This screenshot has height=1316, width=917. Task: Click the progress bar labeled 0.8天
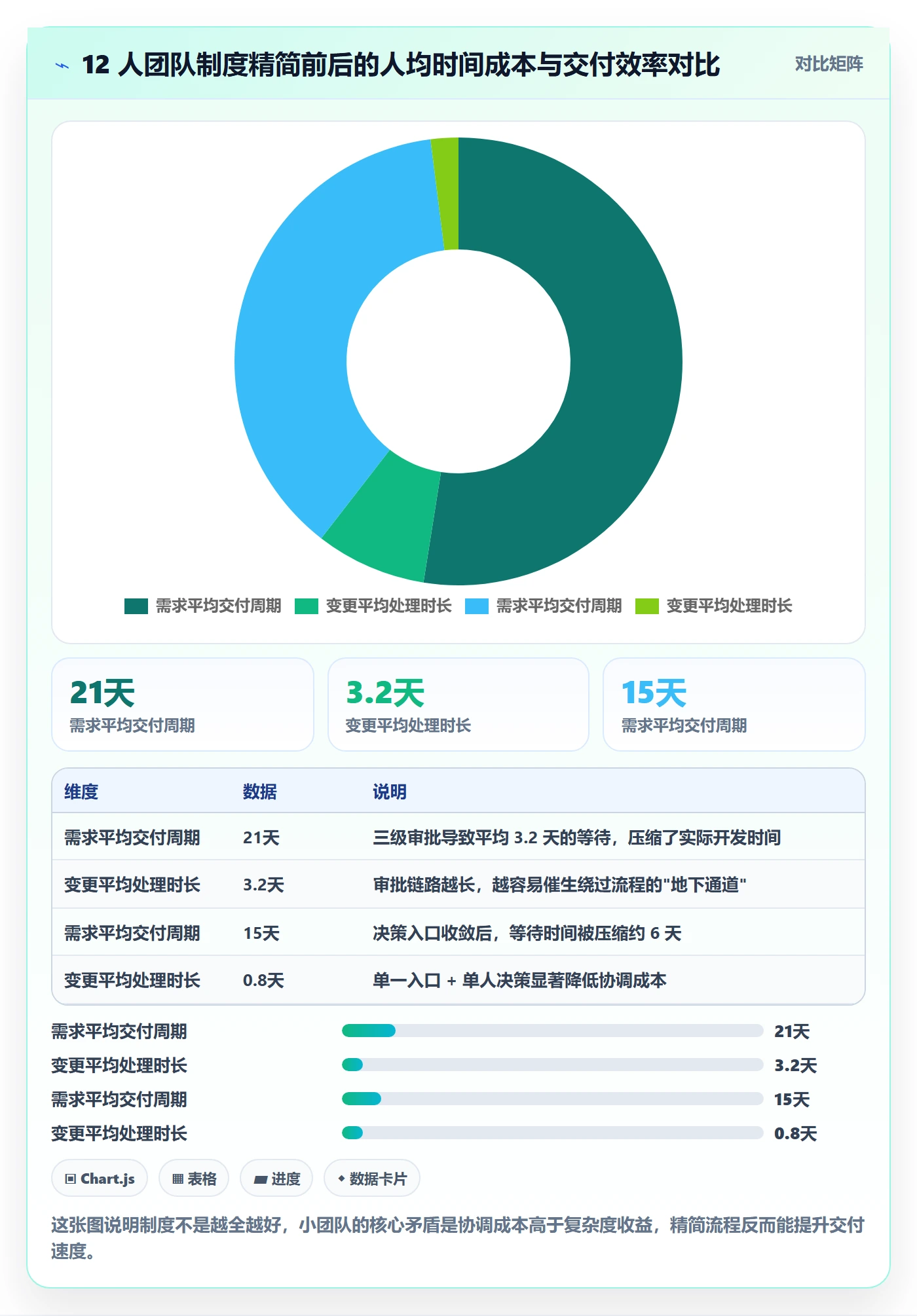[552, 1133]
